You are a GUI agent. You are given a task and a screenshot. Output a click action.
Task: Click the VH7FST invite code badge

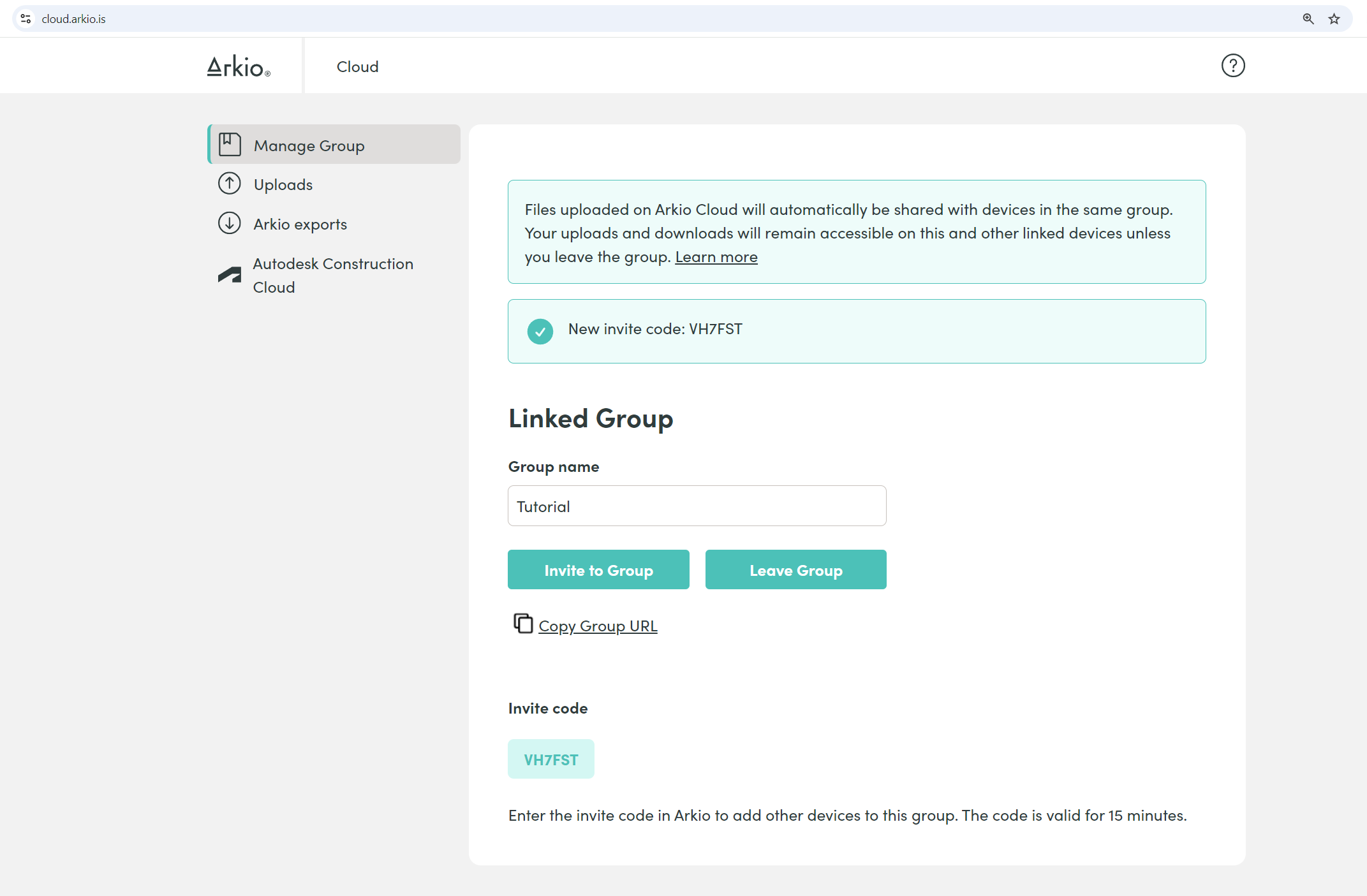[551, 759]
